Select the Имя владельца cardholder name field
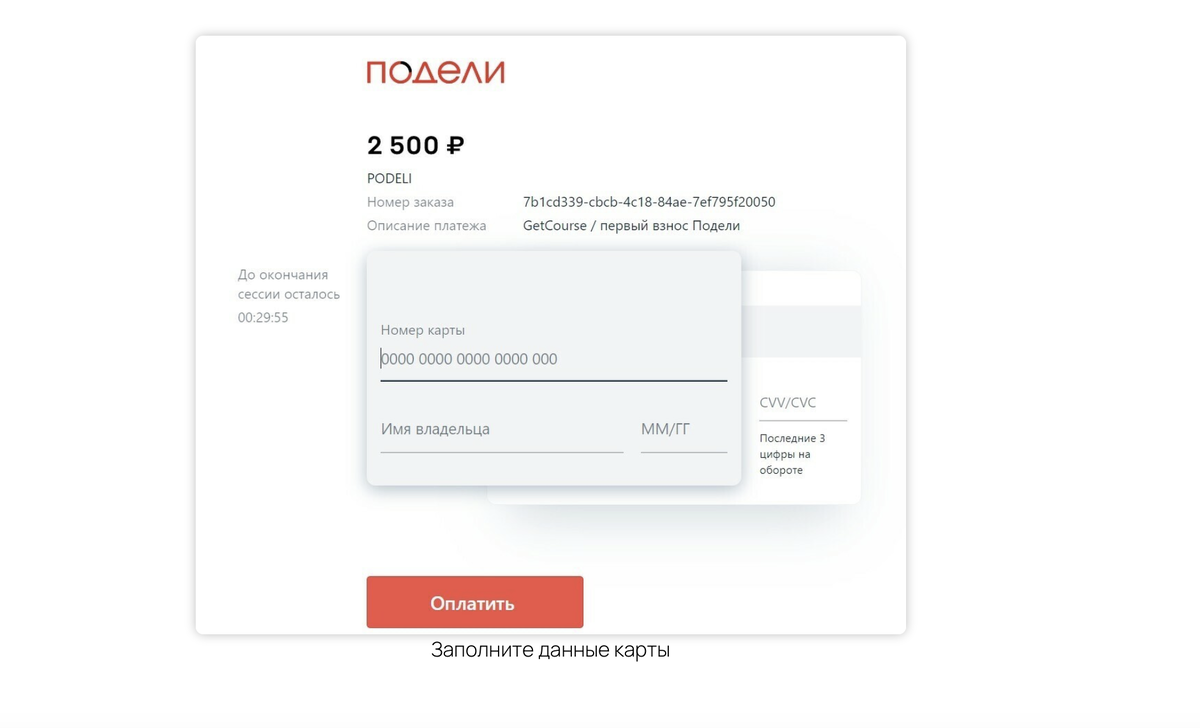This screenshot has width=1200, height=728. (x=501, y=430)
